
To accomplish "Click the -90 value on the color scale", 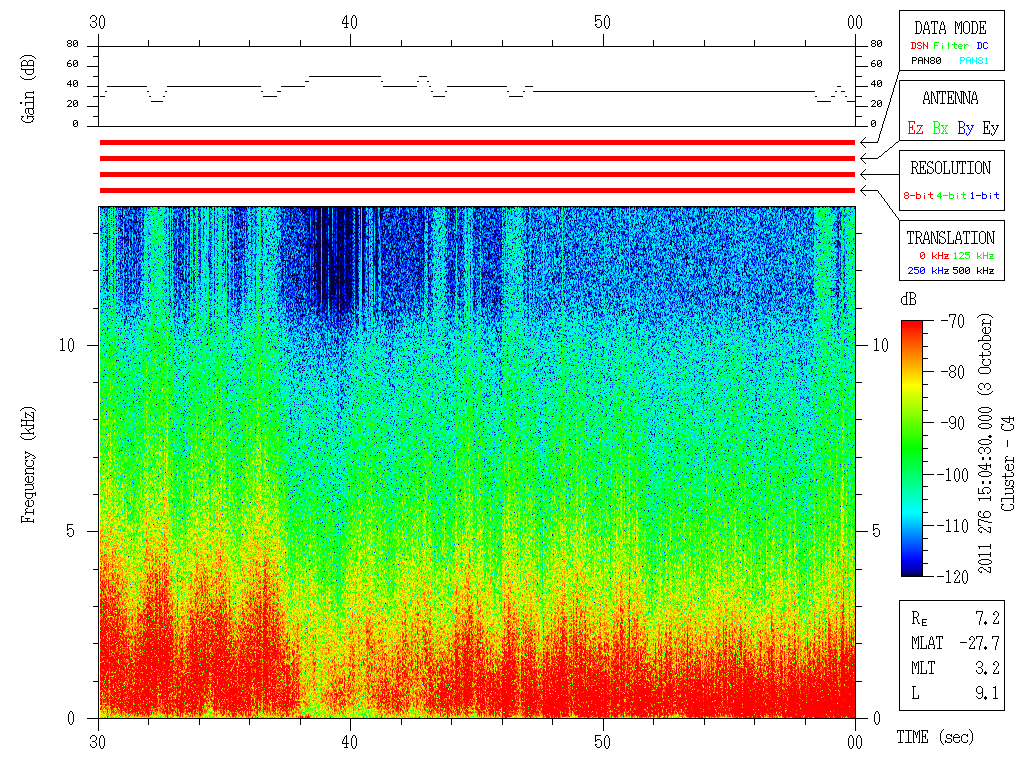I will pyautogui.click(x=953, y=423).
